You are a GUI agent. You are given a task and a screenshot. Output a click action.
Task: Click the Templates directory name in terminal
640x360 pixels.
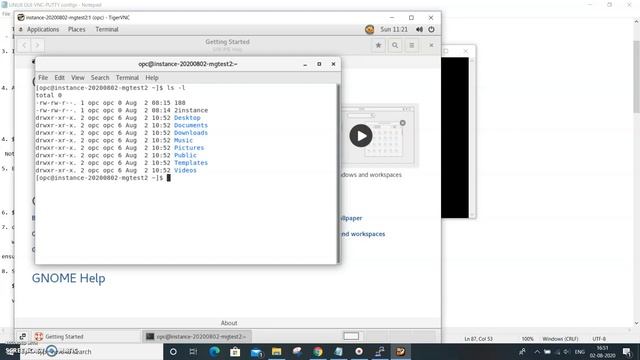click(x=191, y=163)
